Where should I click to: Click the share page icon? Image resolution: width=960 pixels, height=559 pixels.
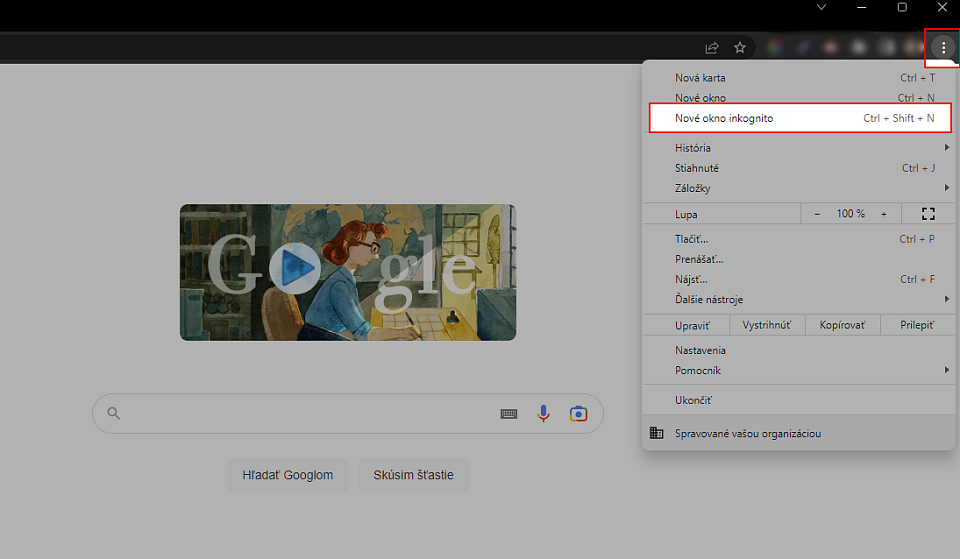tap(711, 47)
